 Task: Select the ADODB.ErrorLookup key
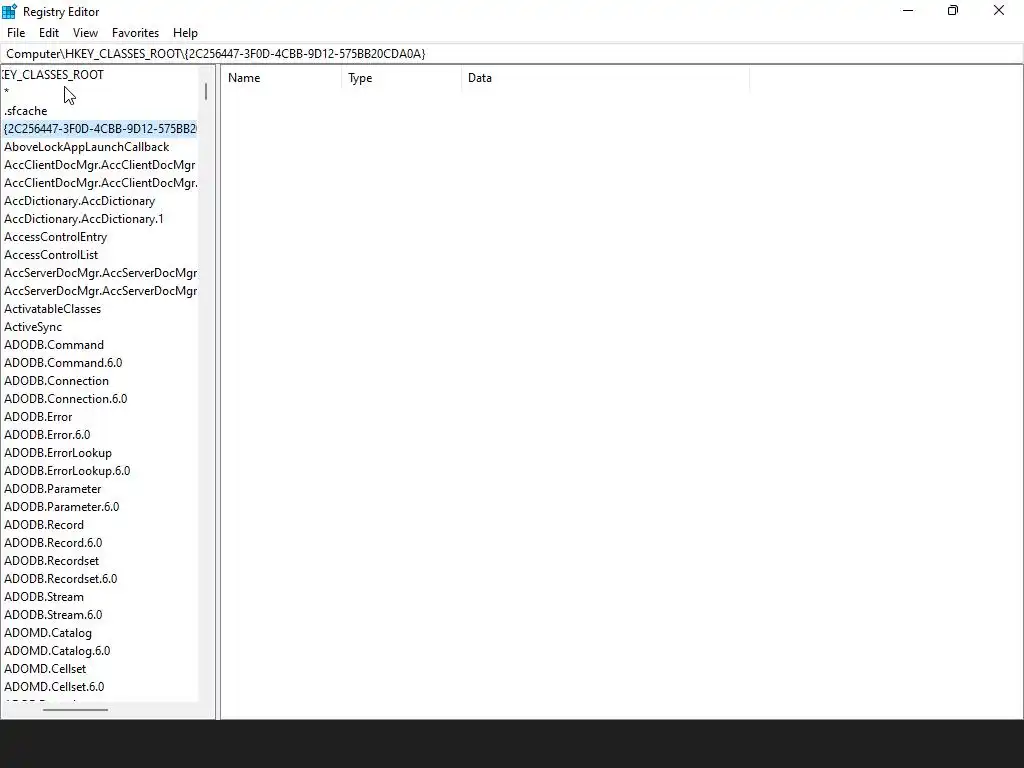(x=57, y=453)
